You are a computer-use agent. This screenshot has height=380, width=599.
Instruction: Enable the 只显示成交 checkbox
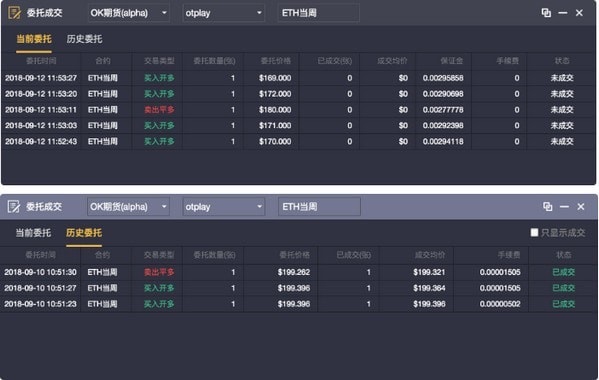pyautogui.click(x=534, y=232)
